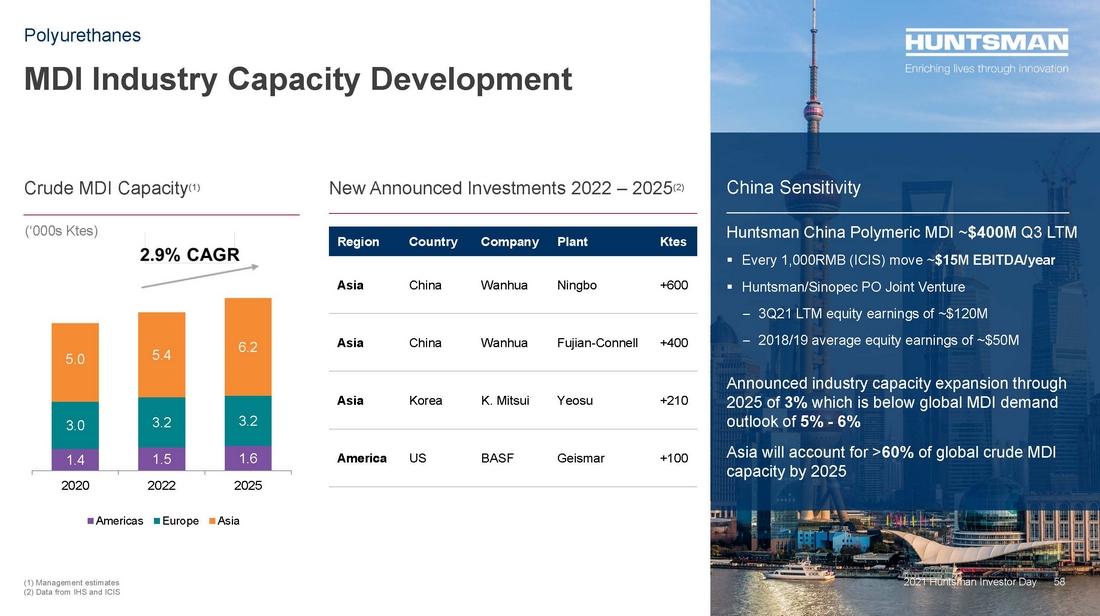Click the '2021 Huntsman Investor Day' footer
Viewport: 1100px width, 616px height.
(970, 582)
